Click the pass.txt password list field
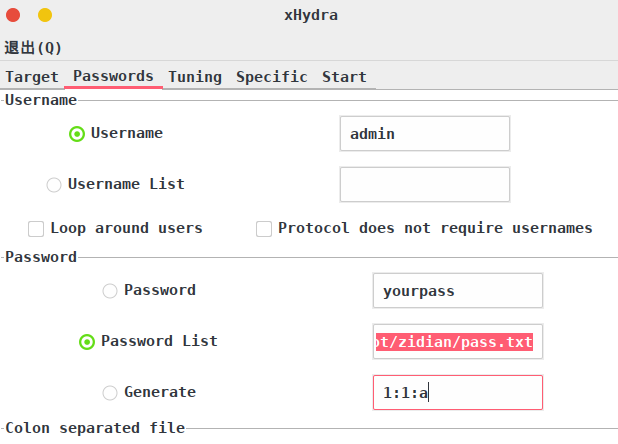 click(458, 342)
